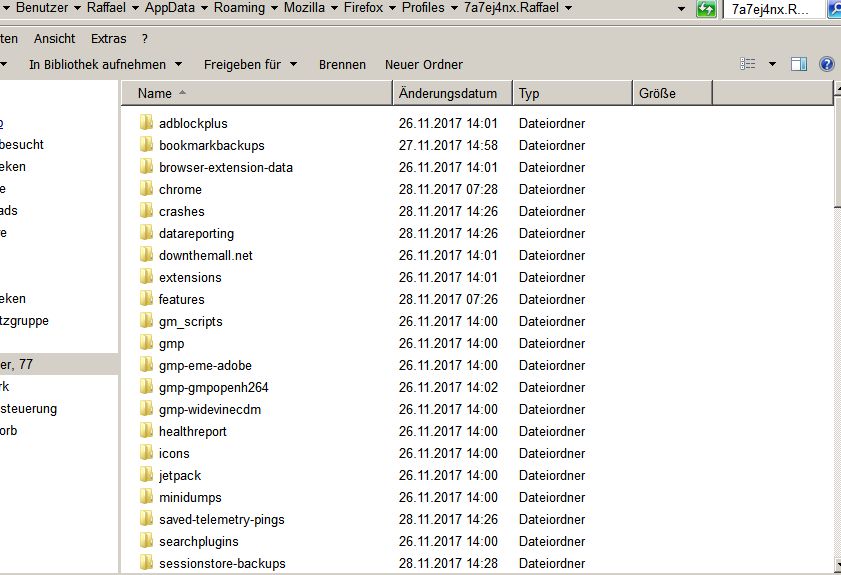Image resolution: width=841 pixels, height=575 pixels.
Task: Click the bookmarkbackups folder icon
Action: 146,145
